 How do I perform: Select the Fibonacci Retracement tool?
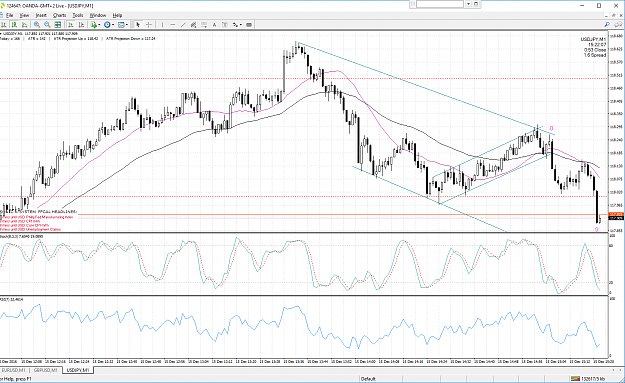pyautogui.click(x=204, y=25)
